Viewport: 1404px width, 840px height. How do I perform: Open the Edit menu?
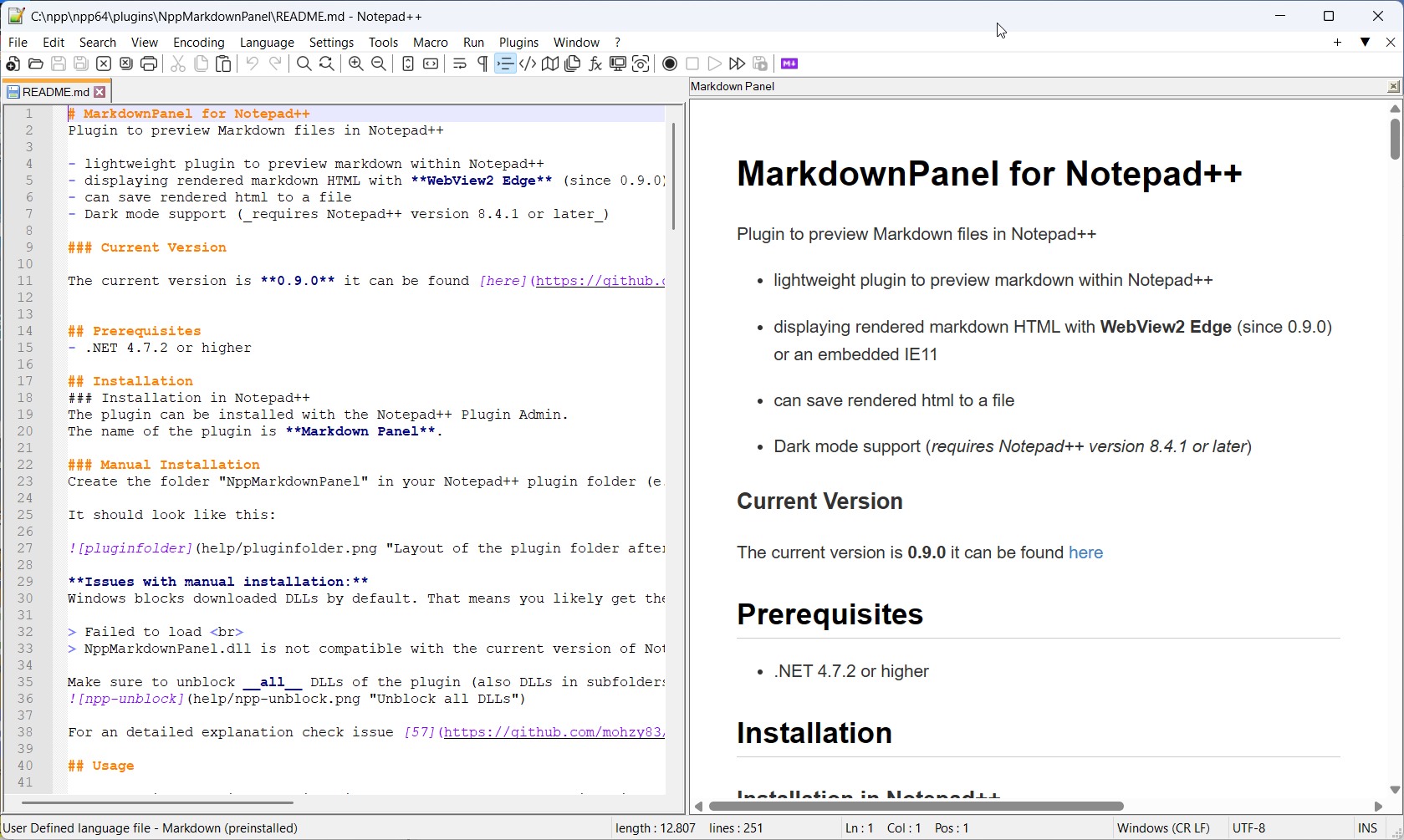54,42
